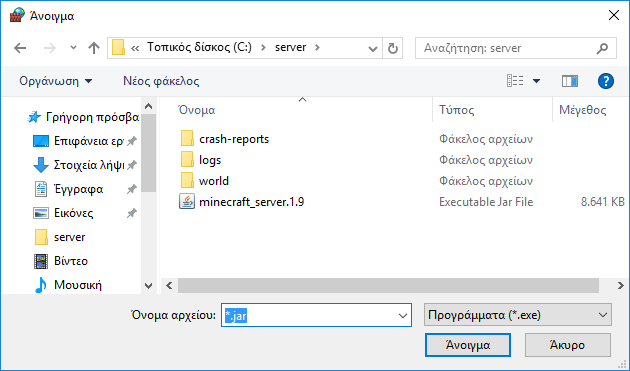This screenshot has width=630, height=371.
Task: Click the world folder icon
Action: click(x=187, y=180)
